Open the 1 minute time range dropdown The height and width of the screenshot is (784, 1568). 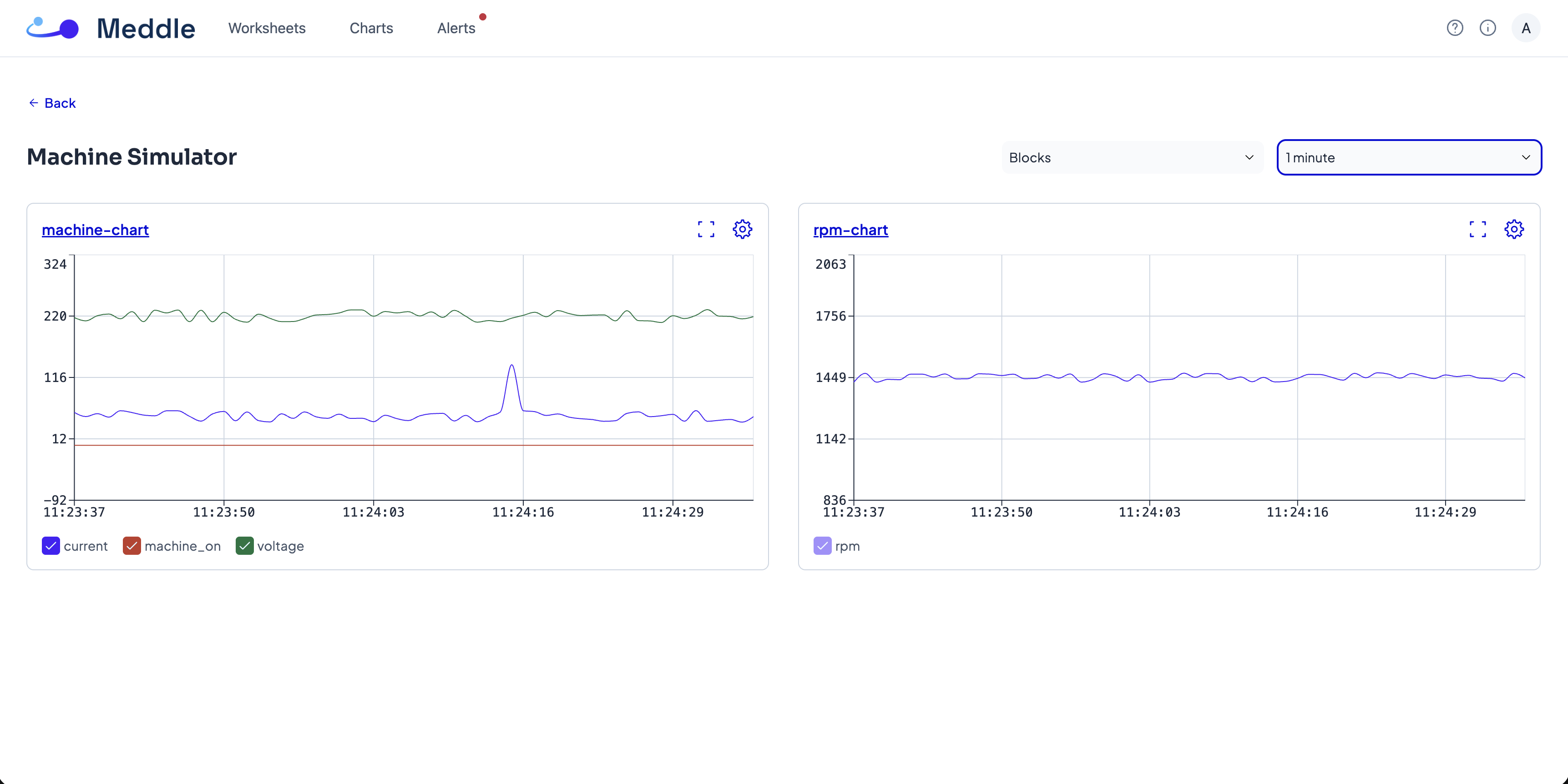[x=1409, y=157]
